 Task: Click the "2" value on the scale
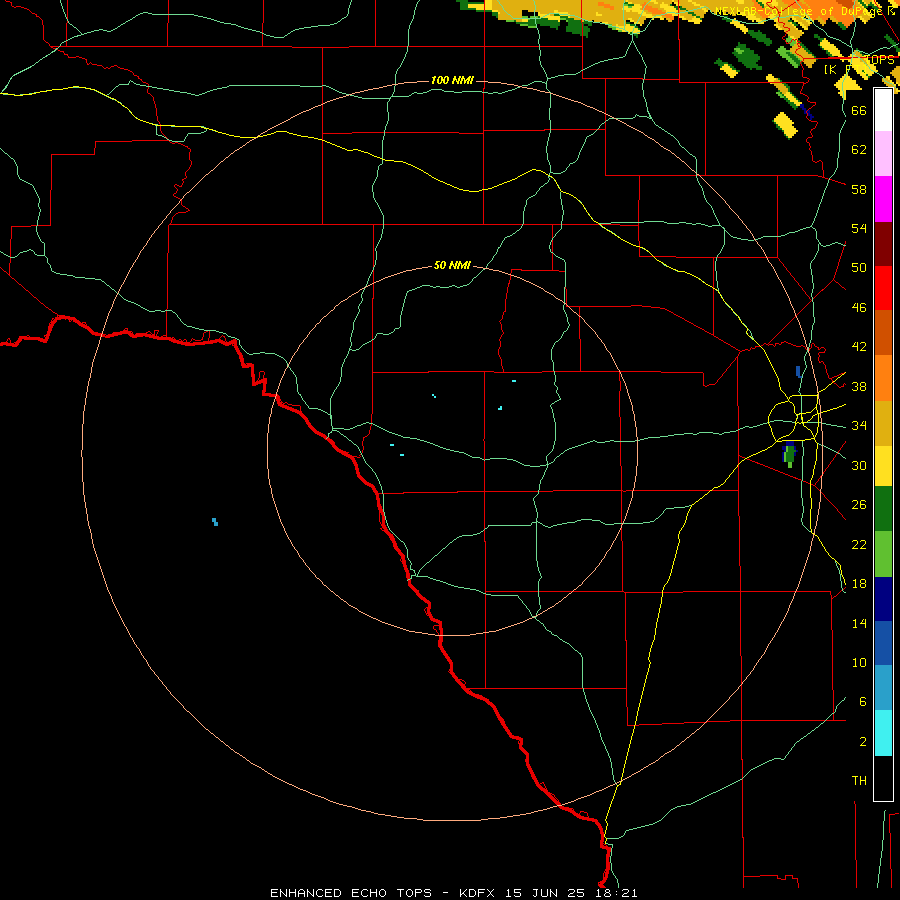coord(863,742)
